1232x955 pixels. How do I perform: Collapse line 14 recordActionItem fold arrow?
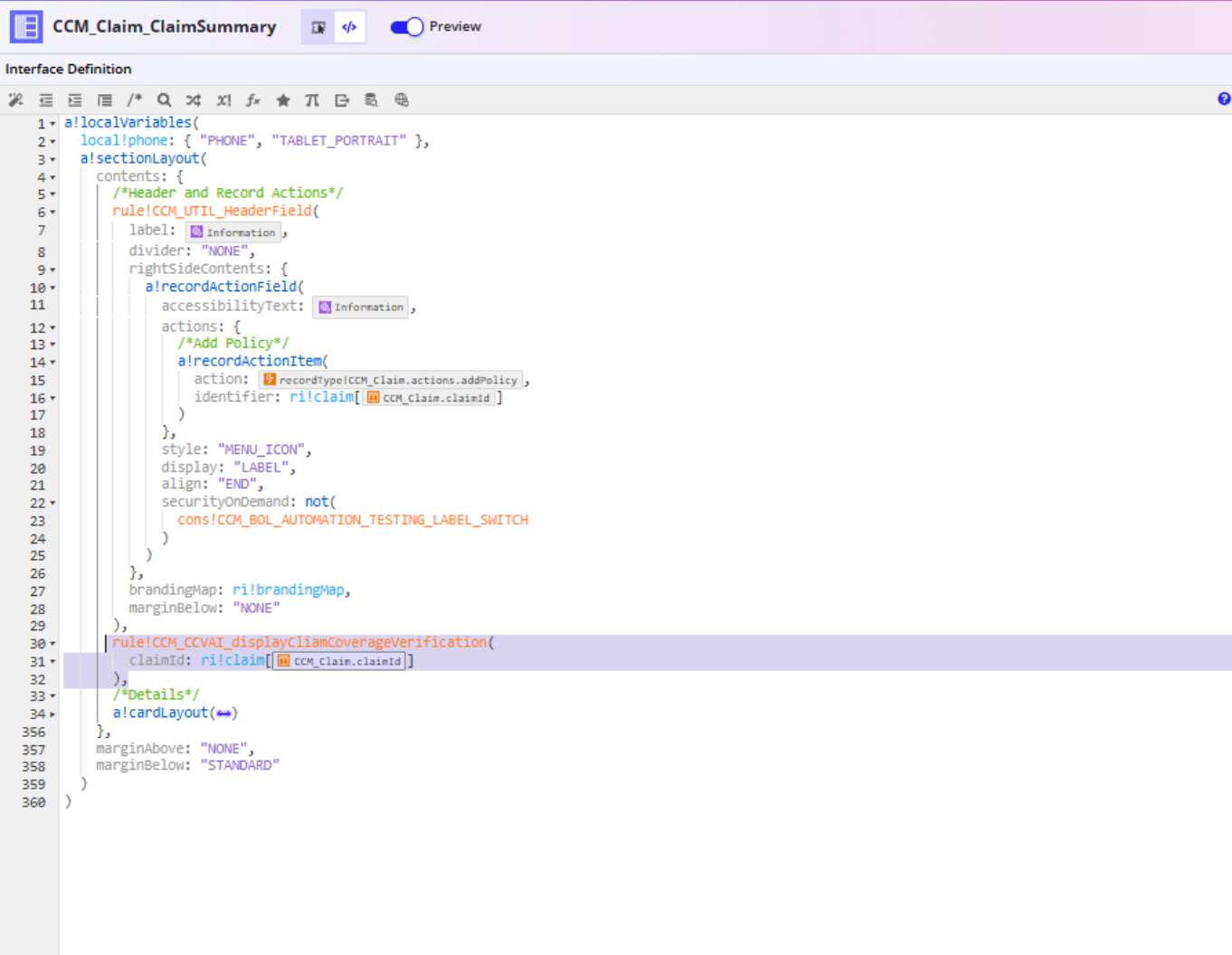click(x=52, y=363)
